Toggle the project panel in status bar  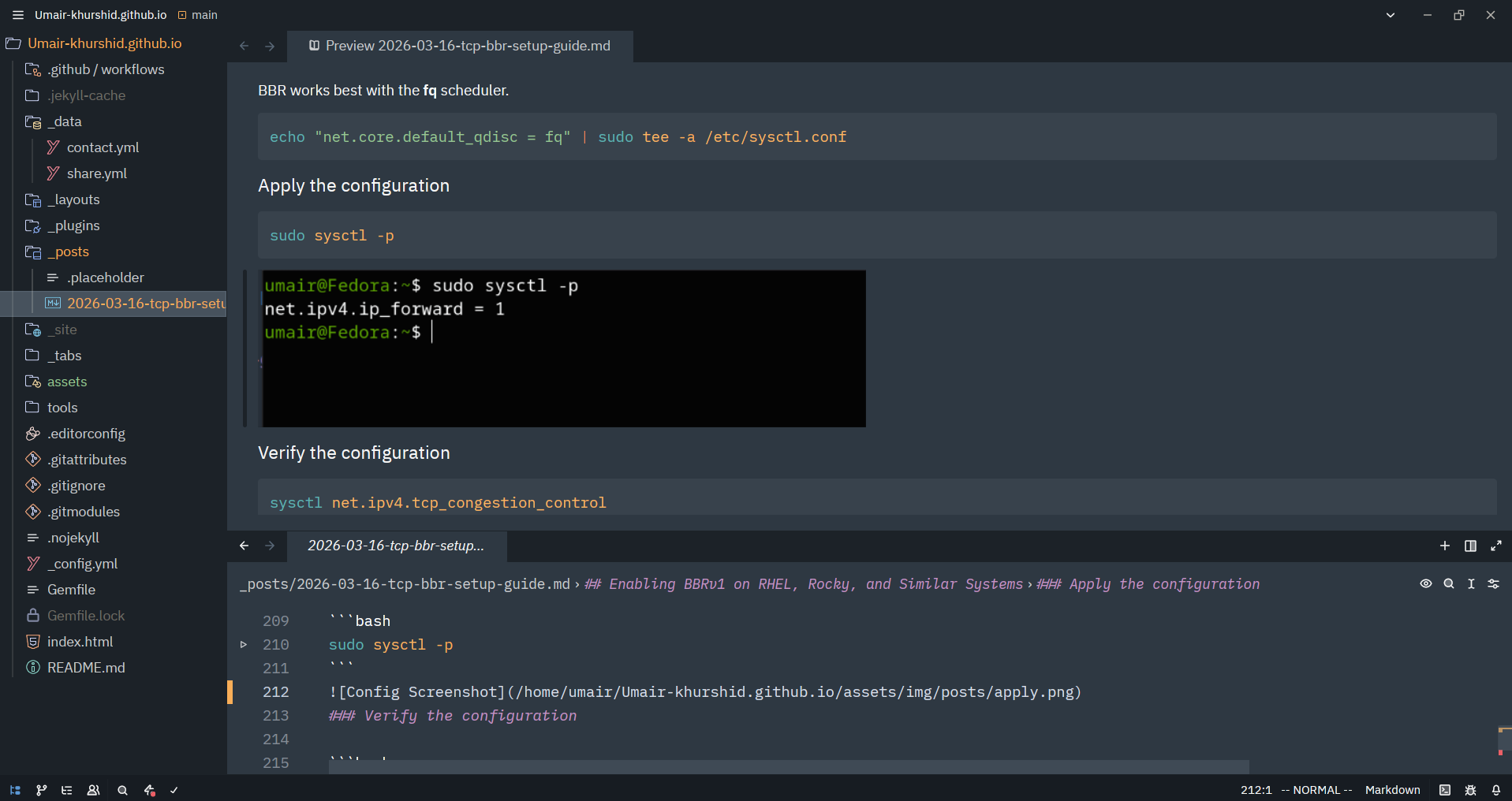15,790
